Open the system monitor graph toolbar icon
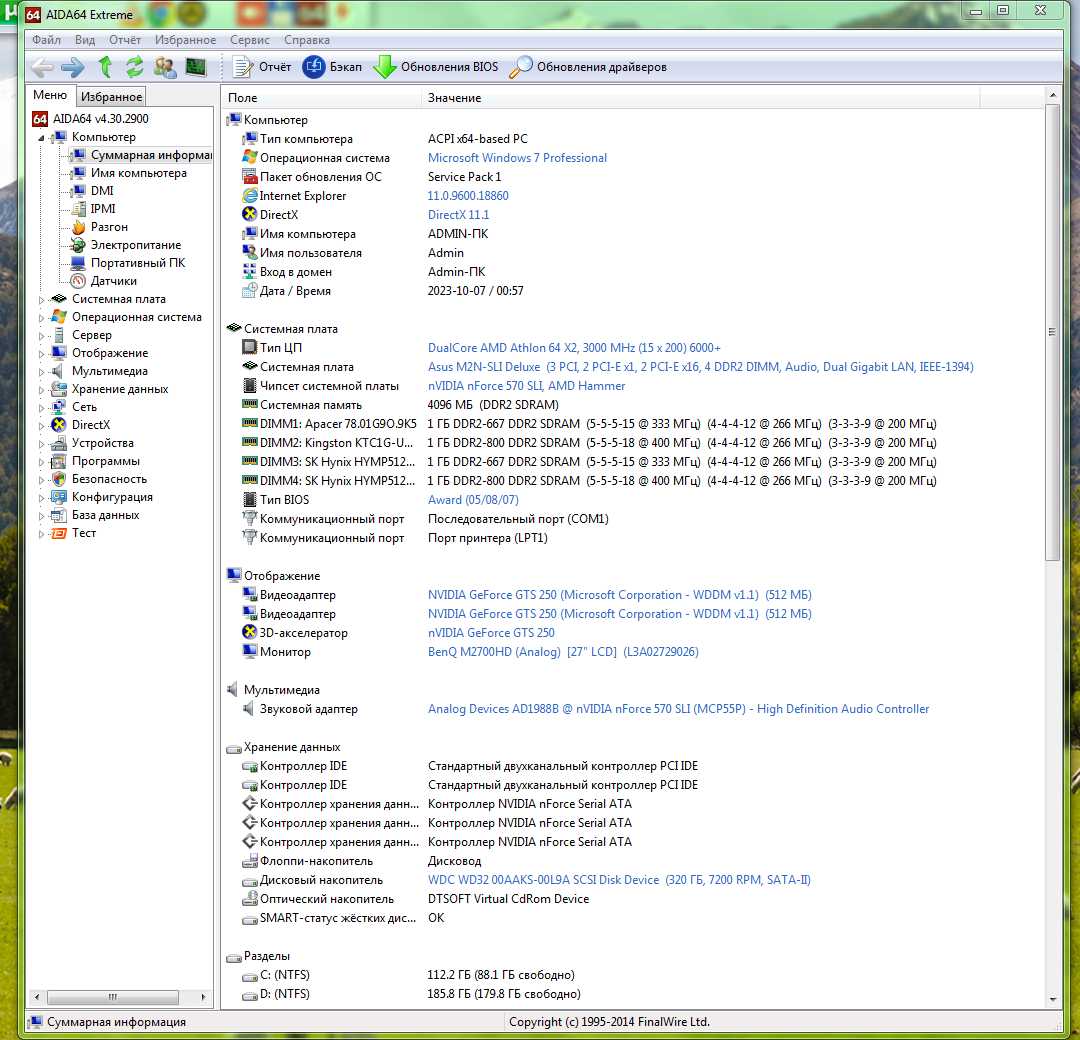Viewport: 1080px width, 1040px height. (x=195, y=67)
